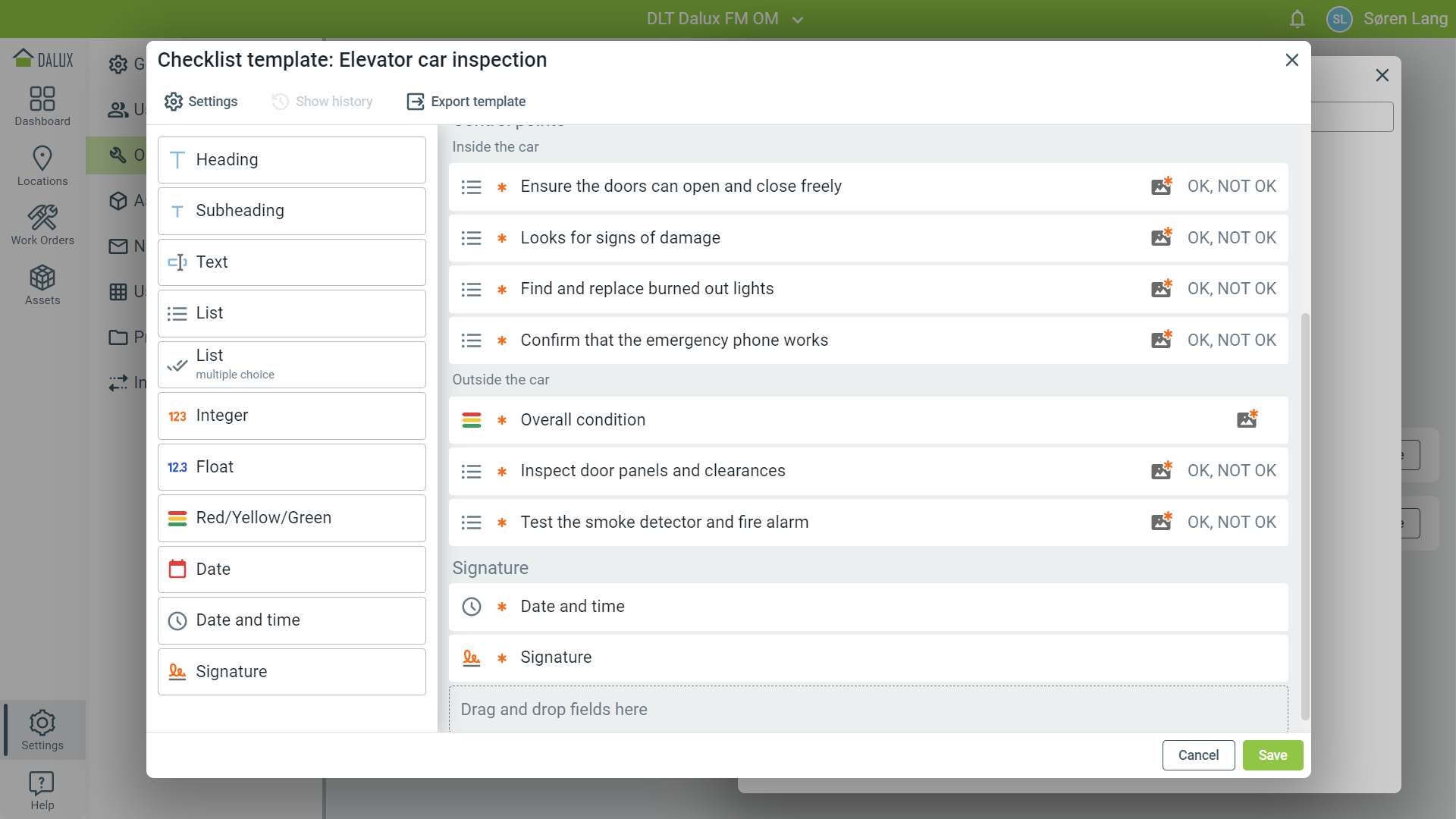
Task: Click the Cancel button
Action: click(x=1198, y=755)
